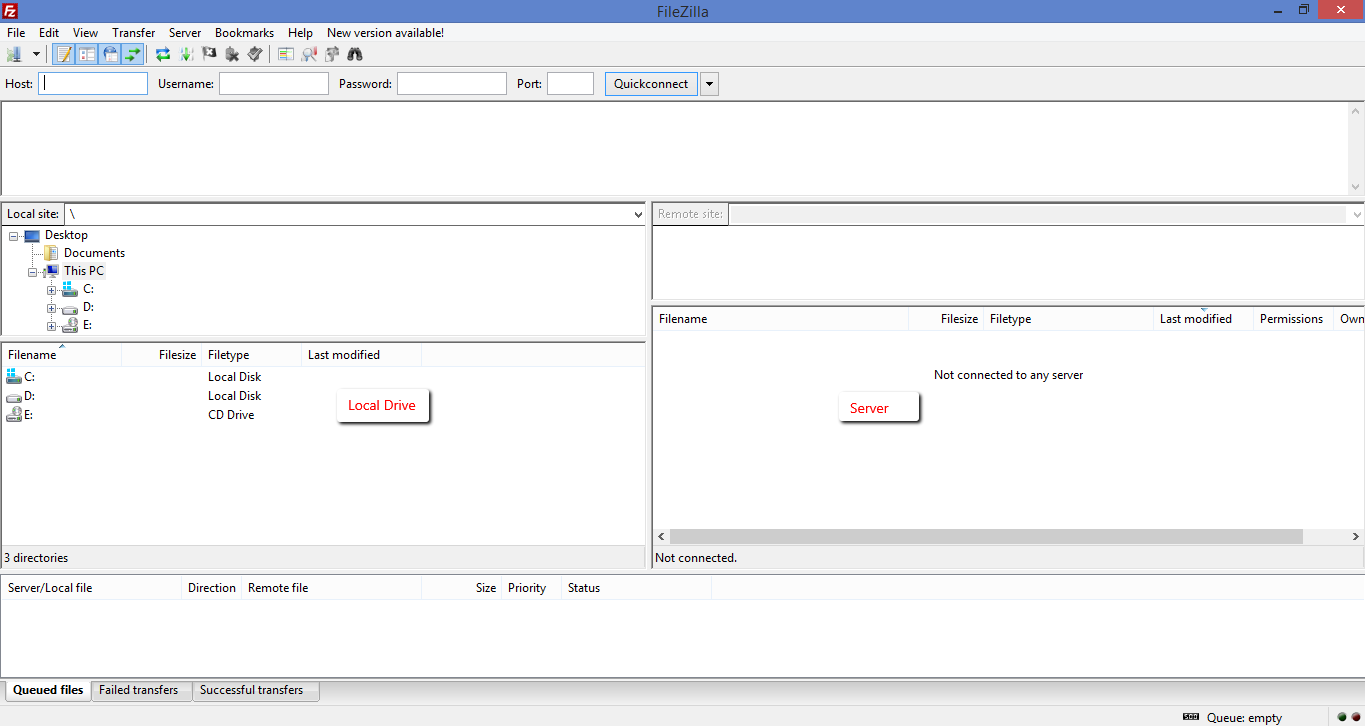Open the File menu
The width and height of the screenshot is (1365, 726).
[x=16, y=33]
